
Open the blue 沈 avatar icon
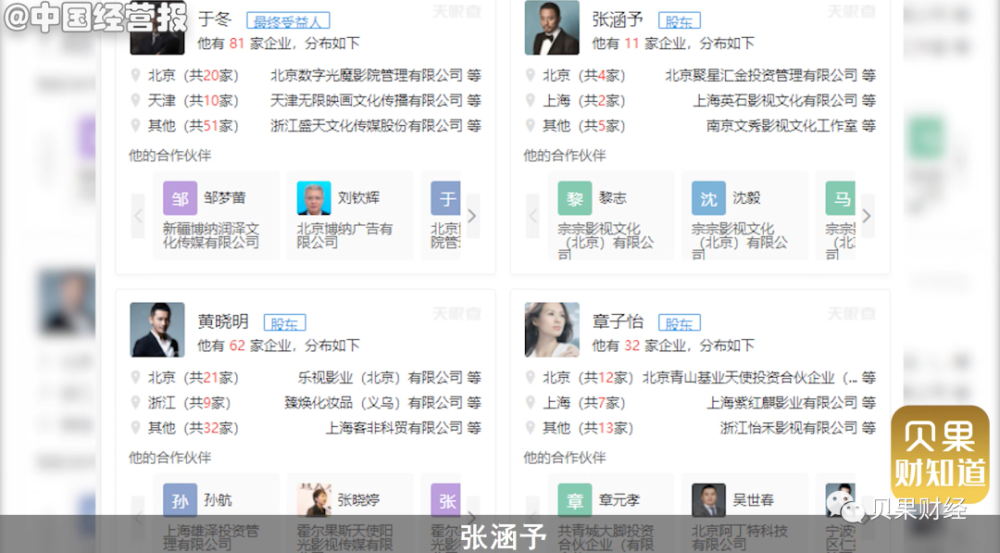pos(709,198)
